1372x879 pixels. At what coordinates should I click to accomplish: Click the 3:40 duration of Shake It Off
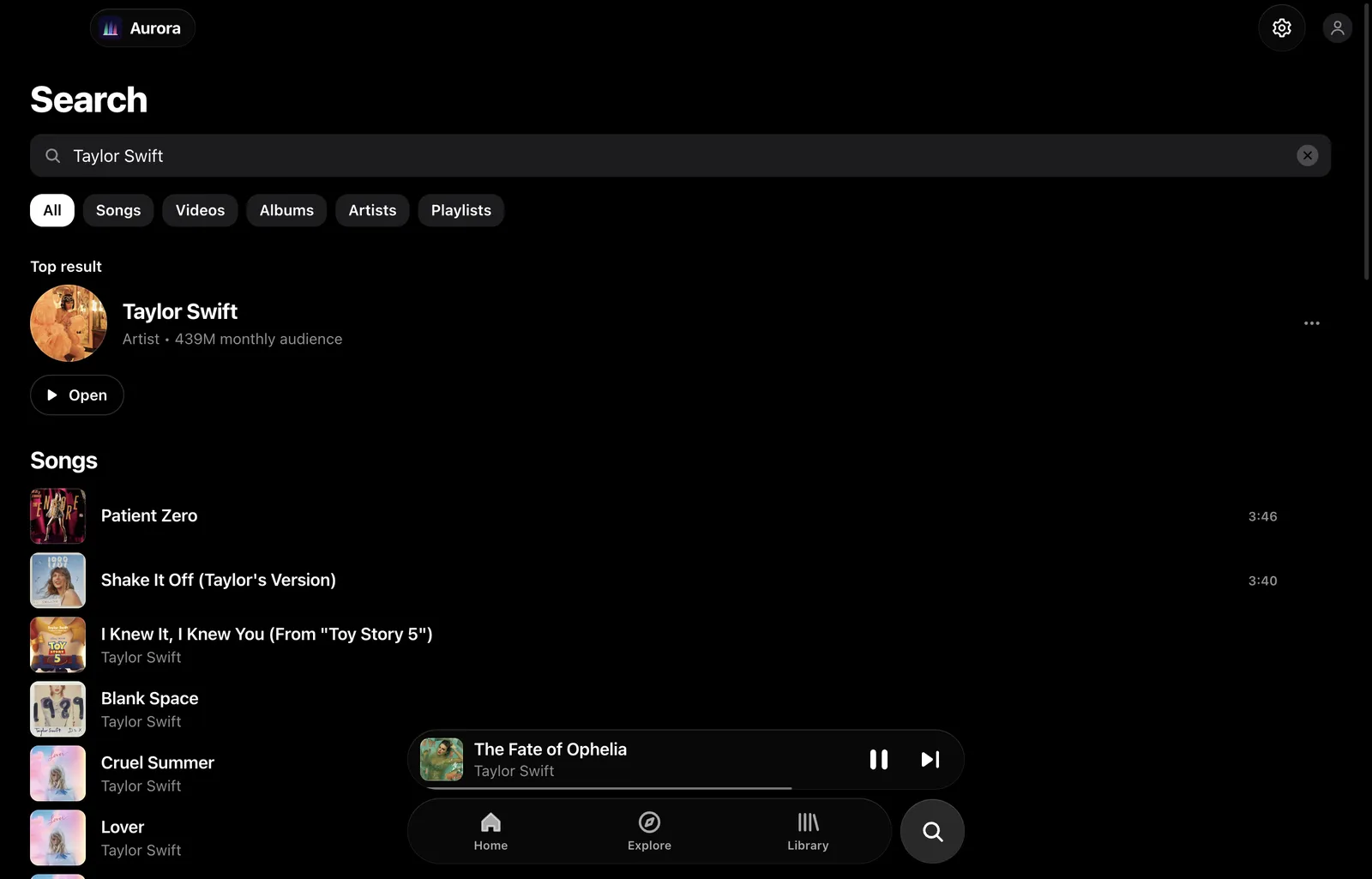(1262, 581)
